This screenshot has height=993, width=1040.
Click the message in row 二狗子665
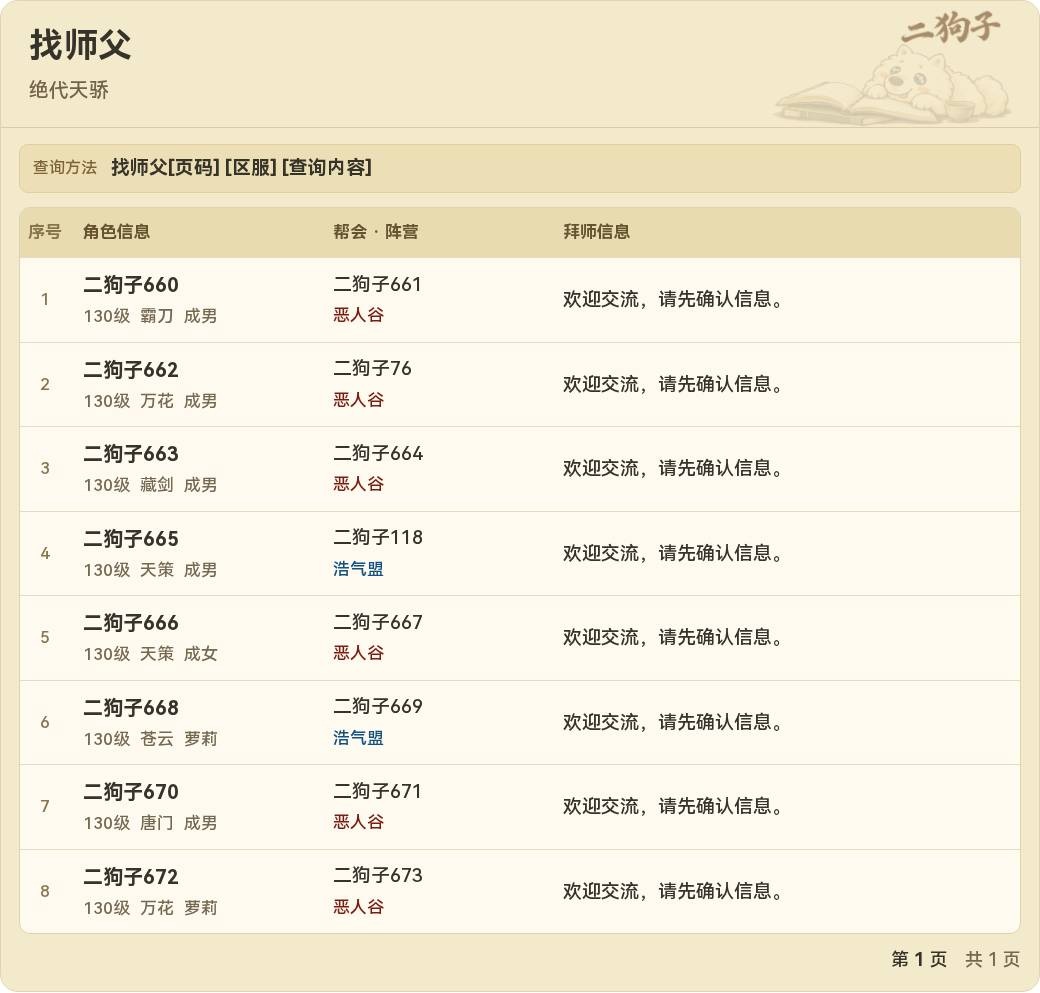(x=673, y=553)
